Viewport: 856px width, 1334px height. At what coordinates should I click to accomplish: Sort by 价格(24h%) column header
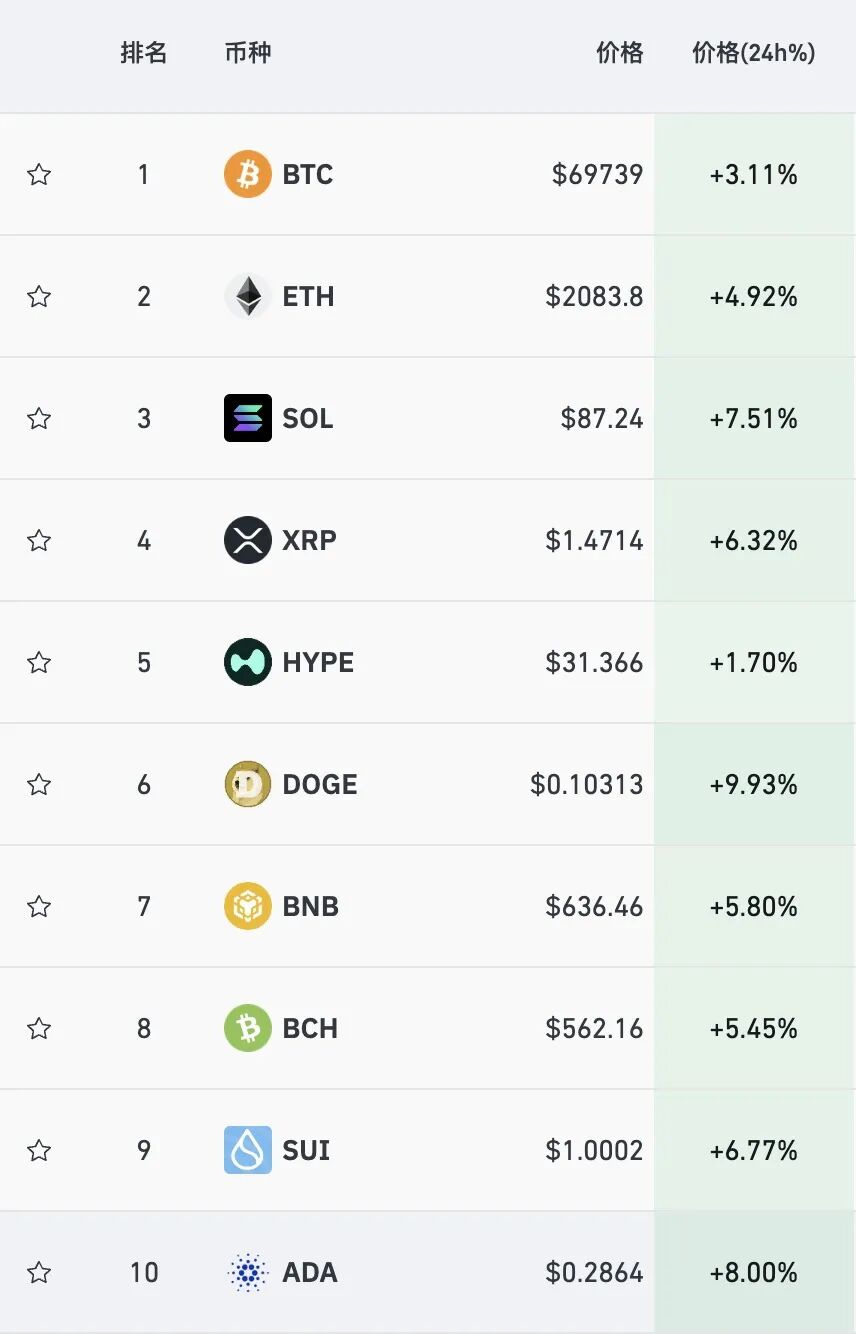[753, 53]
